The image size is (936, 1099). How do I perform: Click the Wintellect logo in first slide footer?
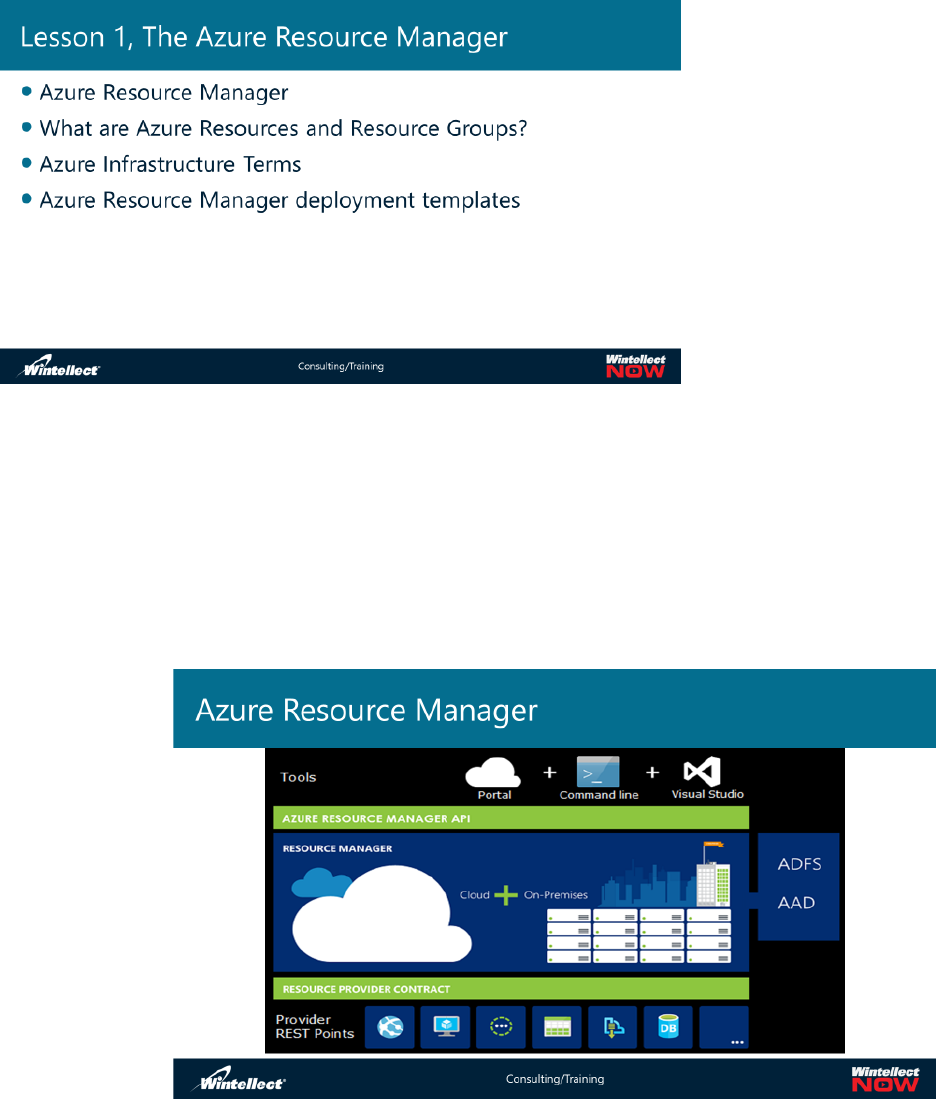pyautogui.click(x=60, y=366)
